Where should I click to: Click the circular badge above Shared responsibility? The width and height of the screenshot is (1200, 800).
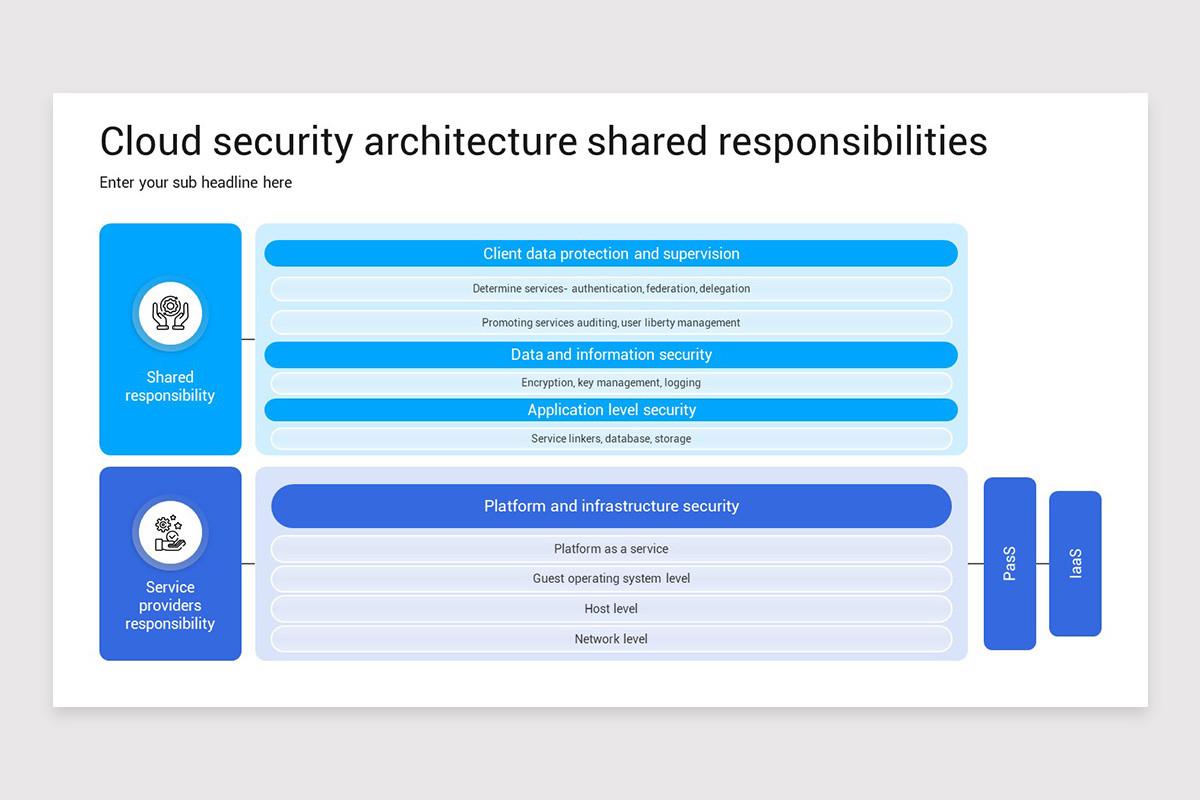click(x=170, y=313)
